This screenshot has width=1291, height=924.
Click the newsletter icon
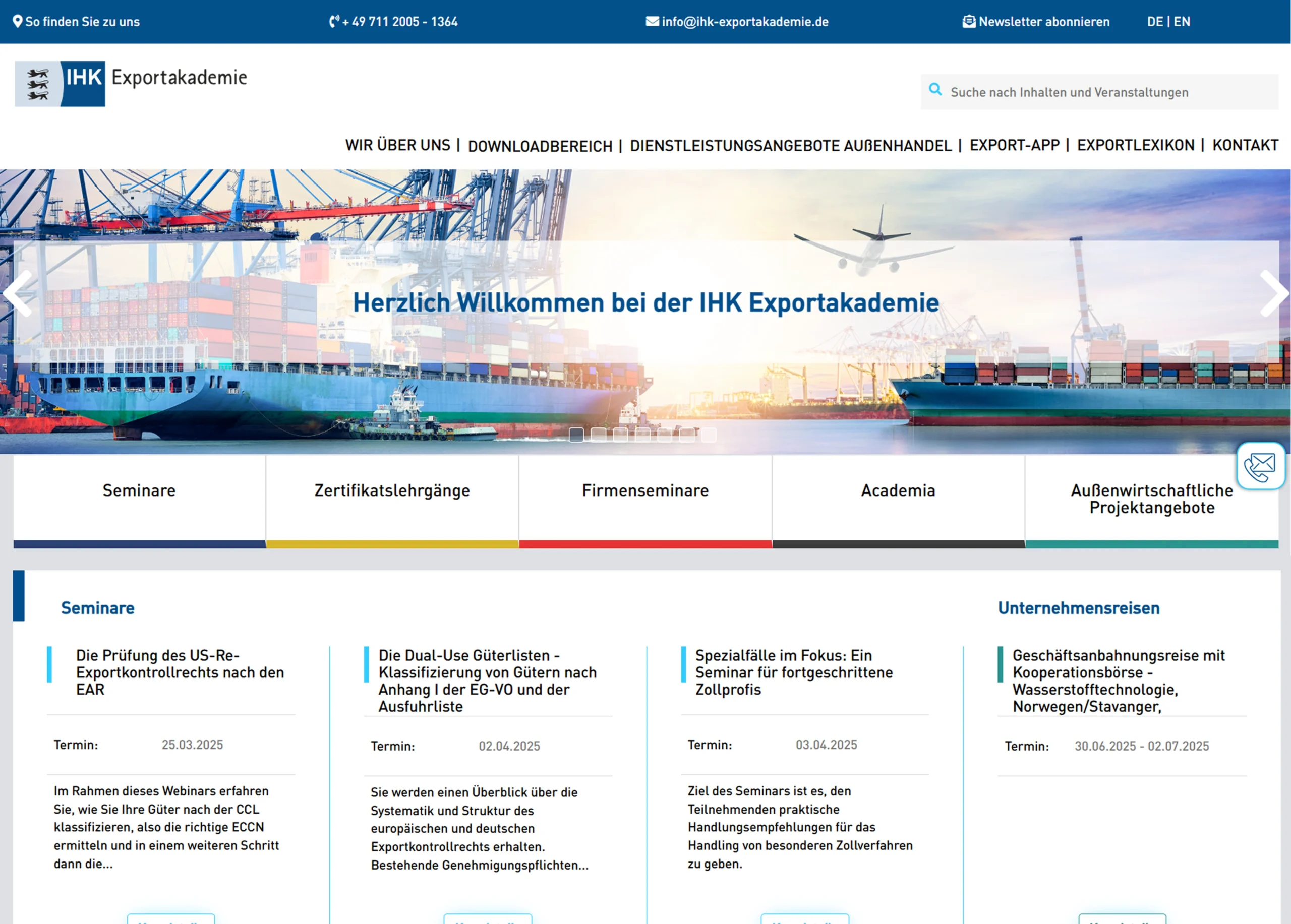(969, 22)
